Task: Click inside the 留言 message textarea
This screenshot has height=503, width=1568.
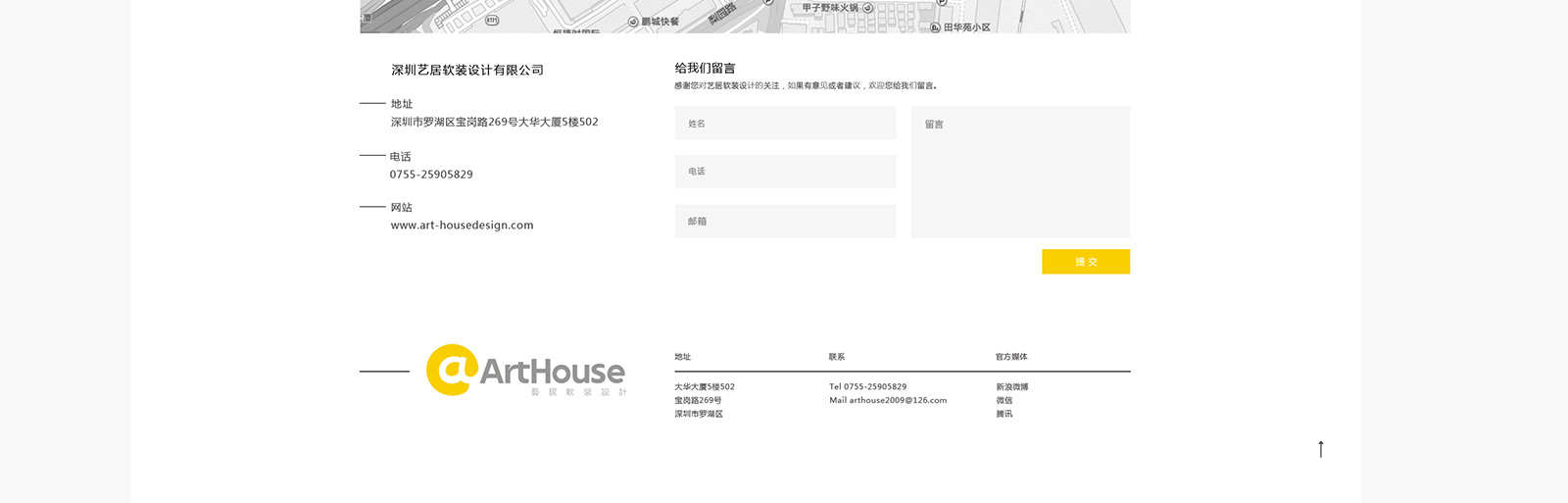Action: pyautogui.click(x=1020, y=173)
